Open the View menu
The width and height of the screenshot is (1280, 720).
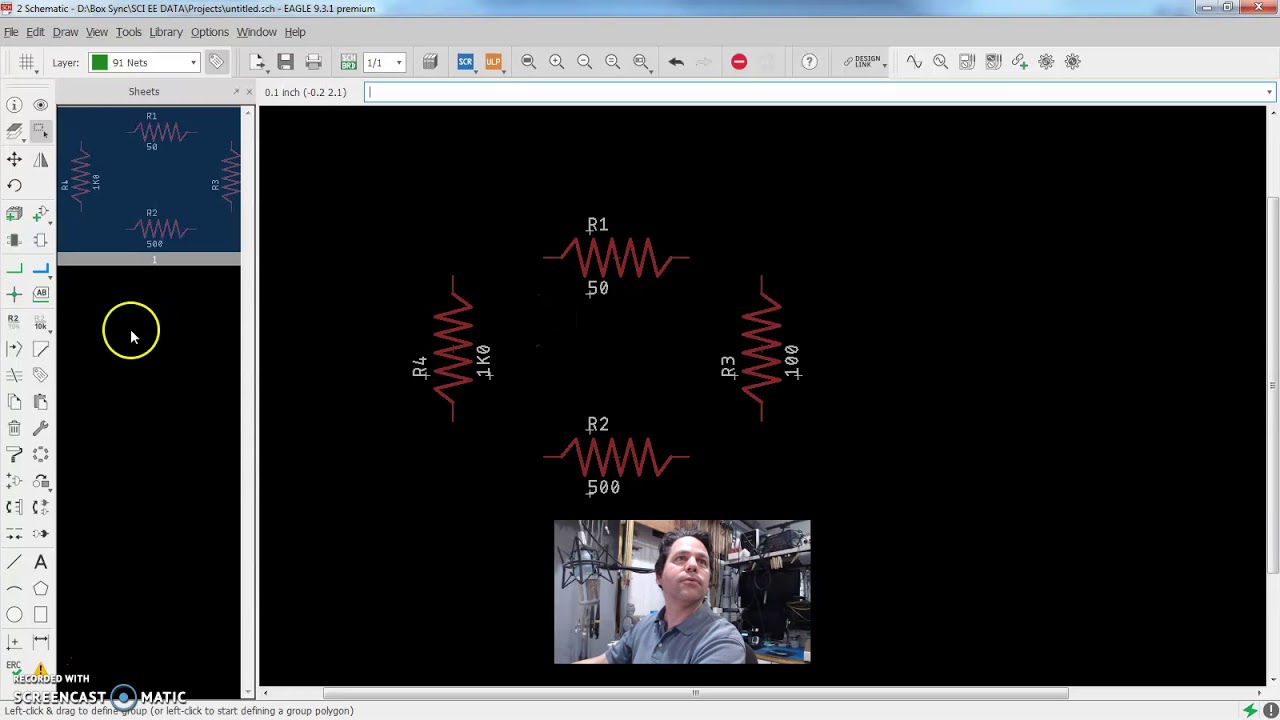97,32
